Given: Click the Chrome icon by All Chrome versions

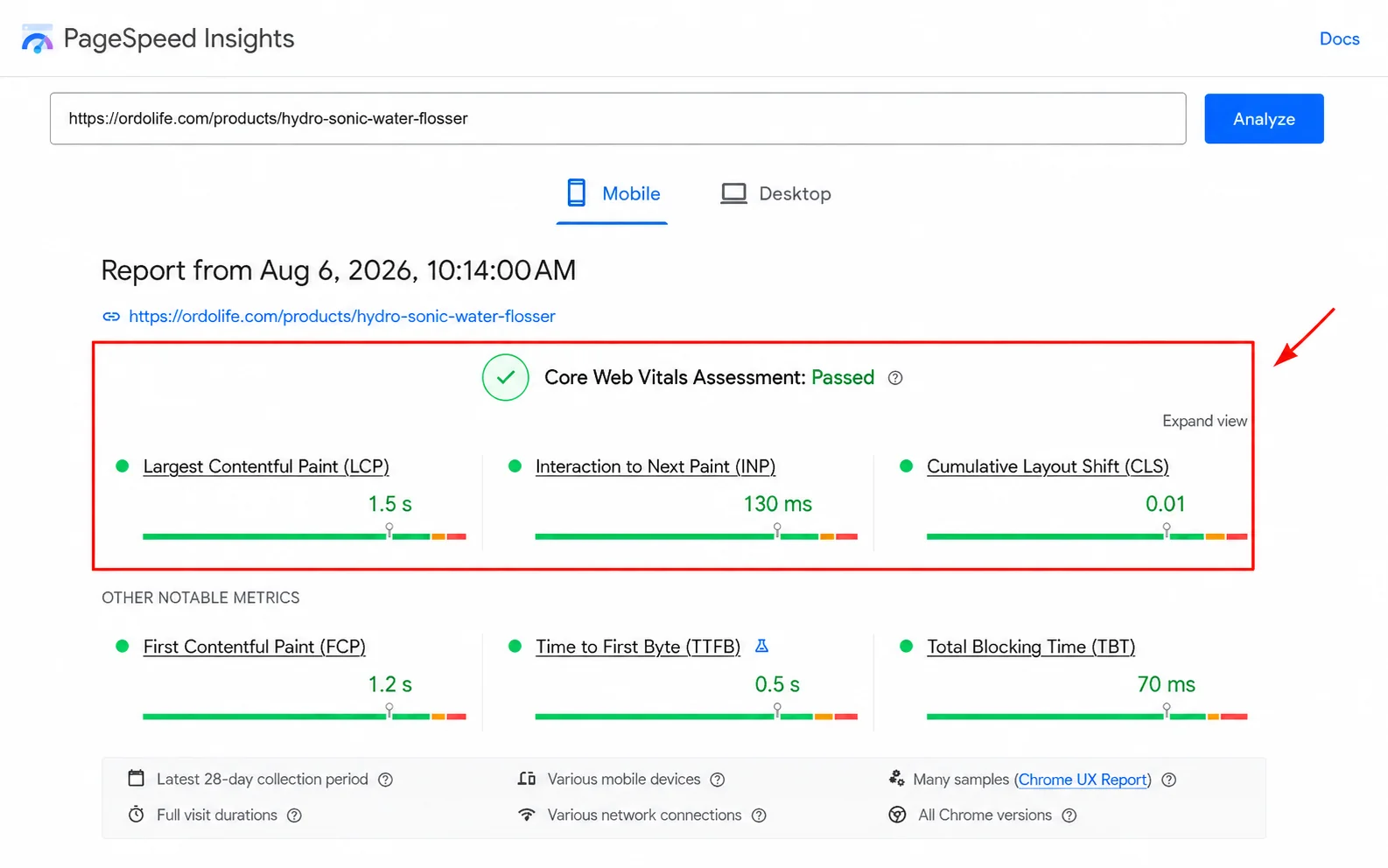Looking at the screenshot, I should [x=897, y=815].
